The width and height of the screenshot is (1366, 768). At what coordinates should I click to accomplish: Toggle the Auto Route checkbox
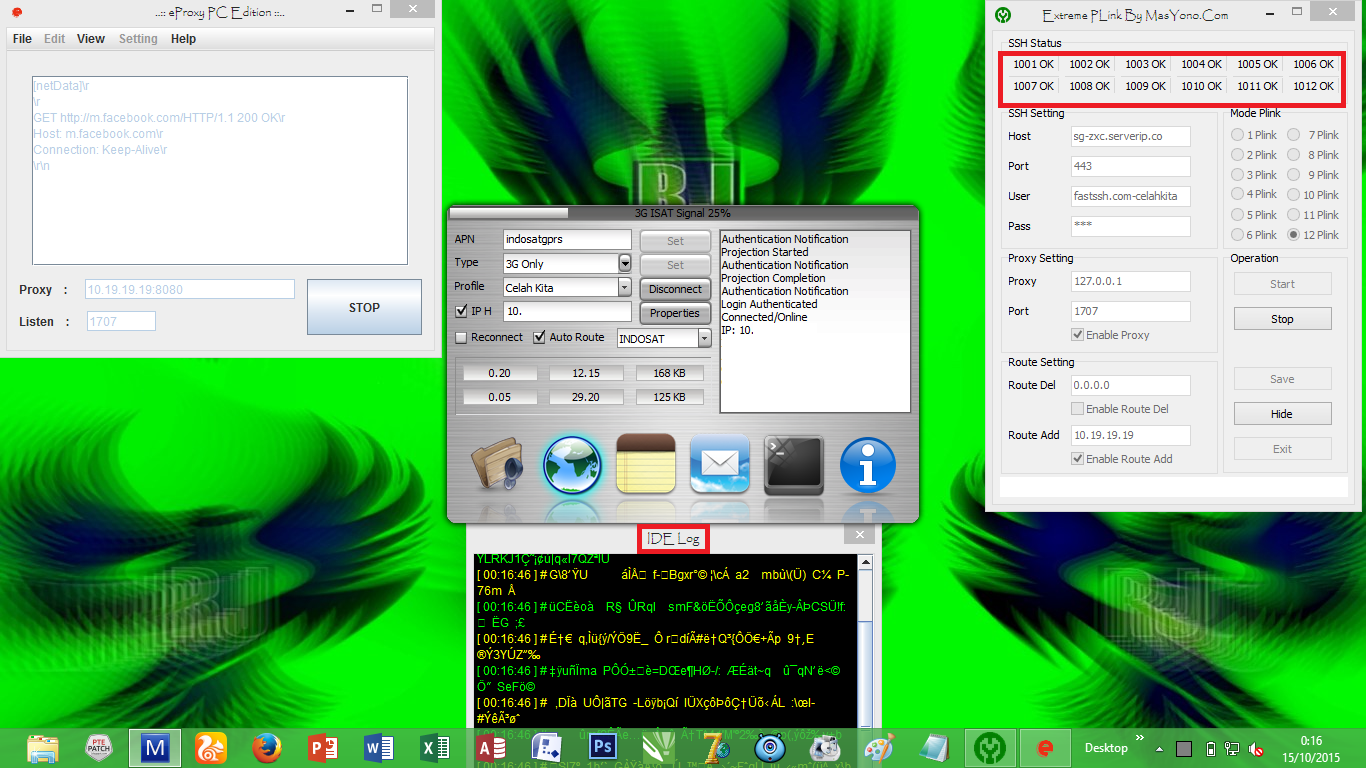[x=539, y=337]
